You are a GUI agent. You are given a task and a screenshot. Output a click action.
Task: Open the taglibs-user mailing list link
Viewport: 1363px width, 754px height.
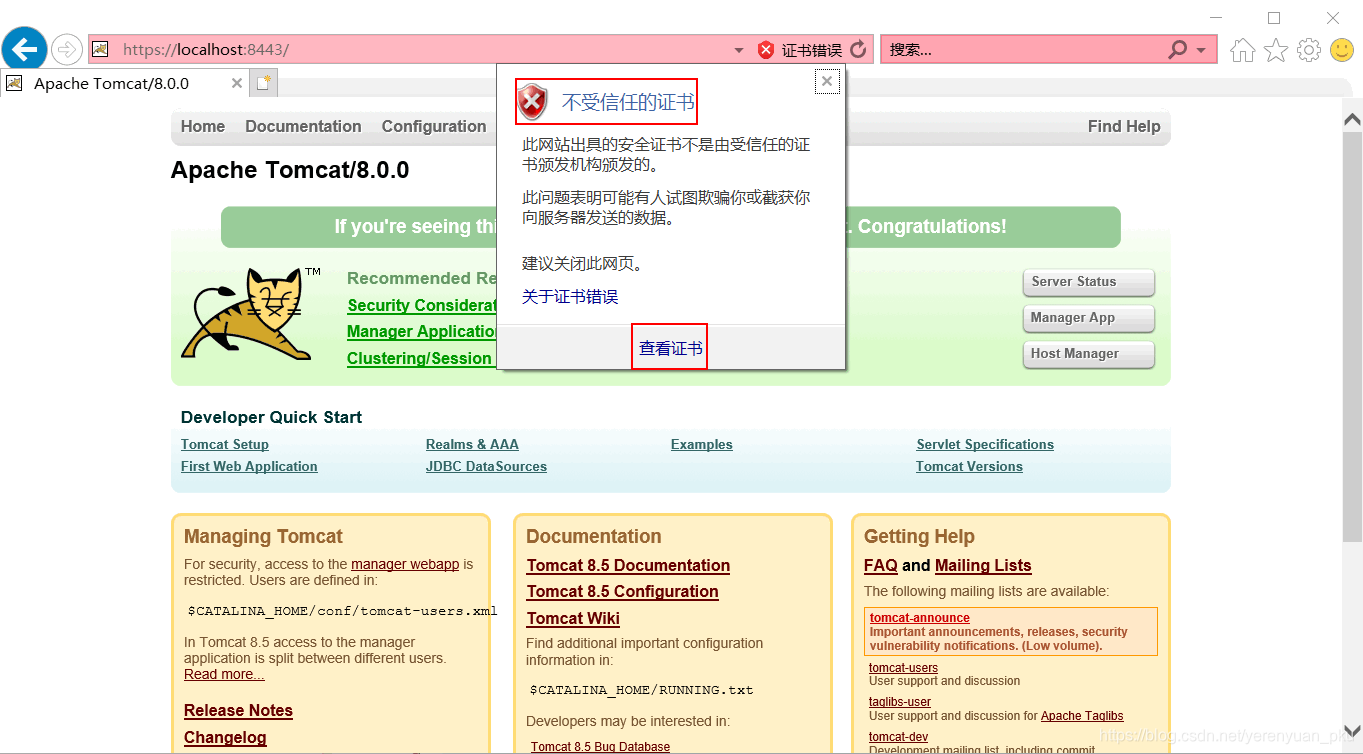[900, 702]
